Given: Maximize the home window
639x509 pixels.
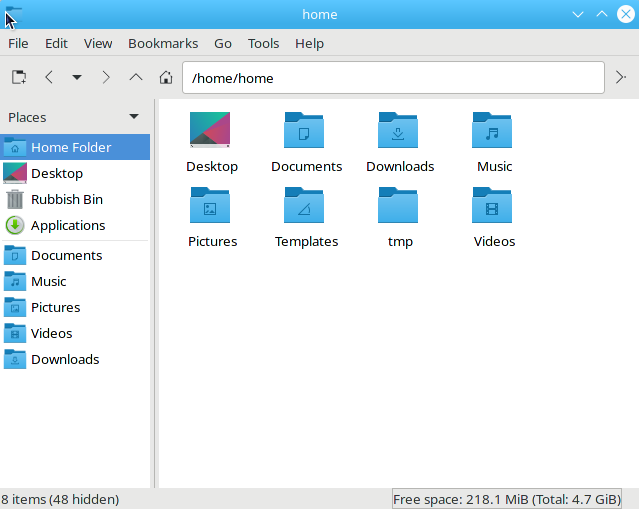Looking at the screenshot, I should (602, 15).
